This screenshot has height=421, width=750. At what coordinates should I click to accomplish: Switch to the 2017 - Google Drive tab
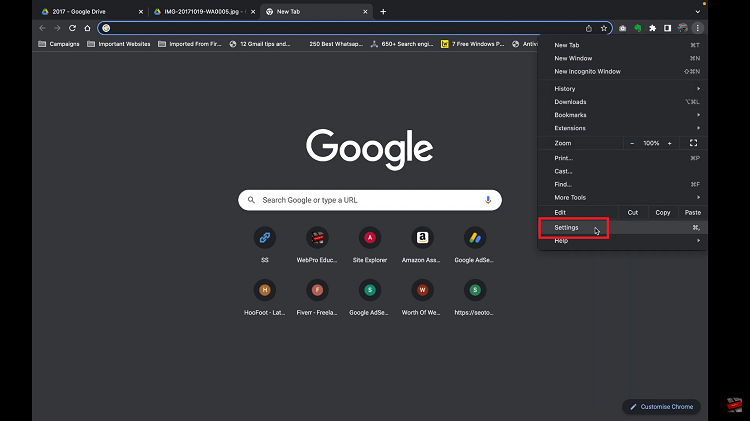pyautogui.click(x=91, y=11)
